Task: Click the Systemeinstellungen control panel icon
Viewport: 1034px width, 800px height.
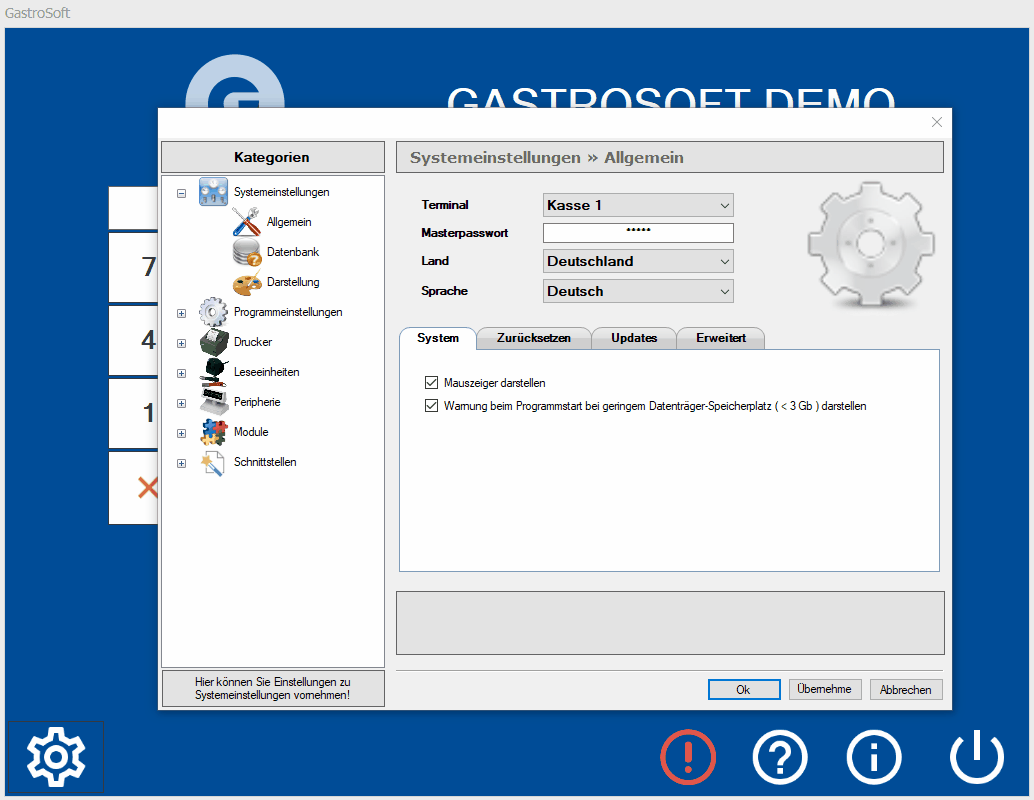Action: (x=214, y=192)
